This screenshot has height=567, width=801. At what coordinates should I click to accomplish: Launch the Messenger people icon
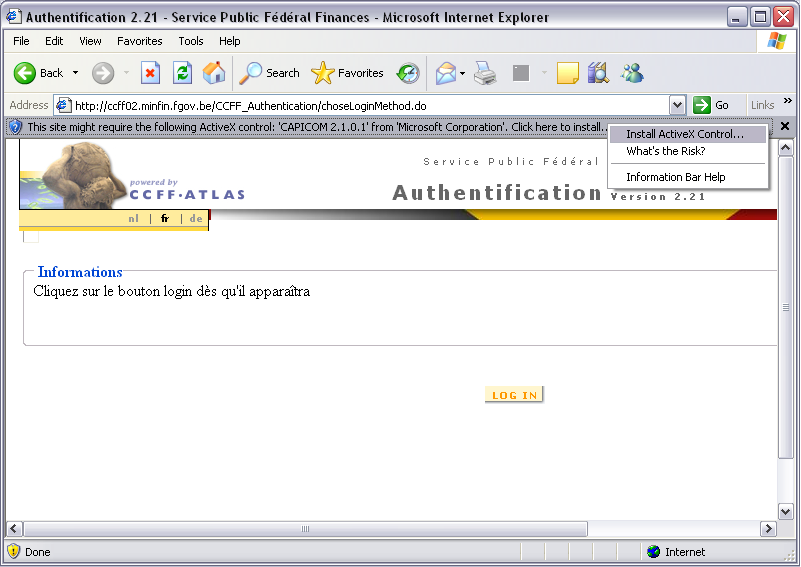coord(632,73)
